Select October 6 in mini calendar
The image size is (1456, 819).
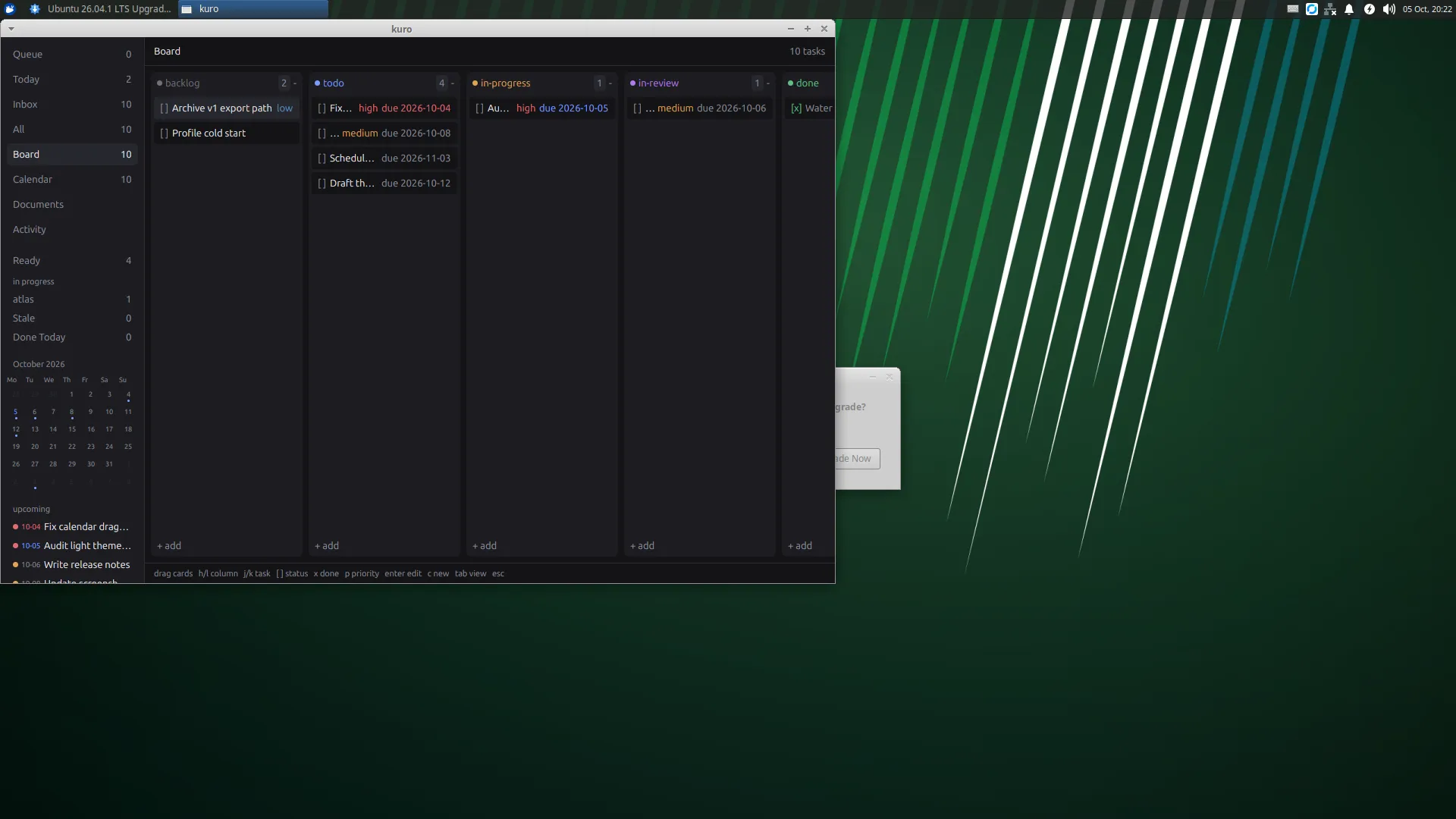tap(34, 413)
